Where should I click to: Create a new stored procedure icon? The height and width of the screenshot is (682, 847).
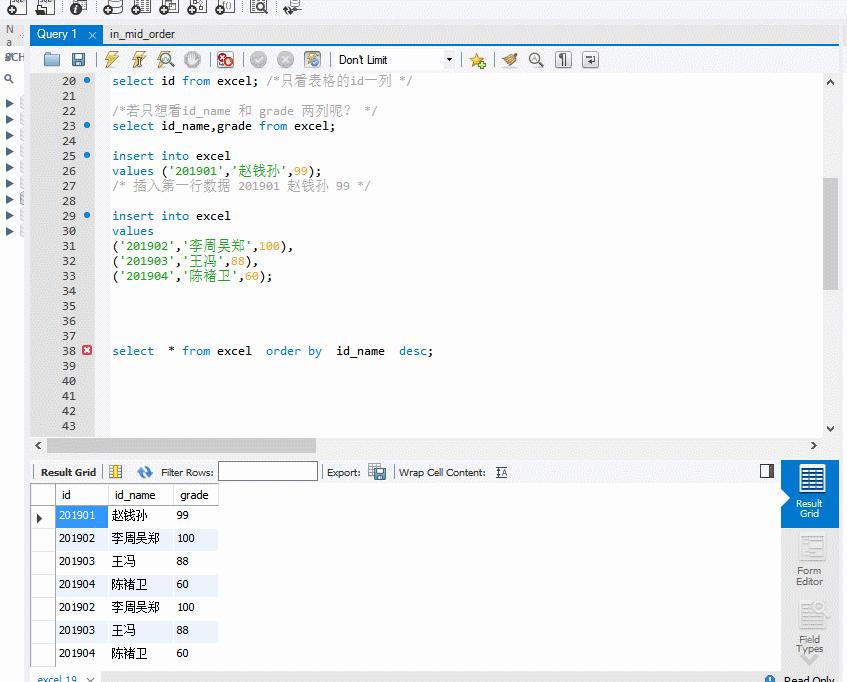tap(197, 6)
